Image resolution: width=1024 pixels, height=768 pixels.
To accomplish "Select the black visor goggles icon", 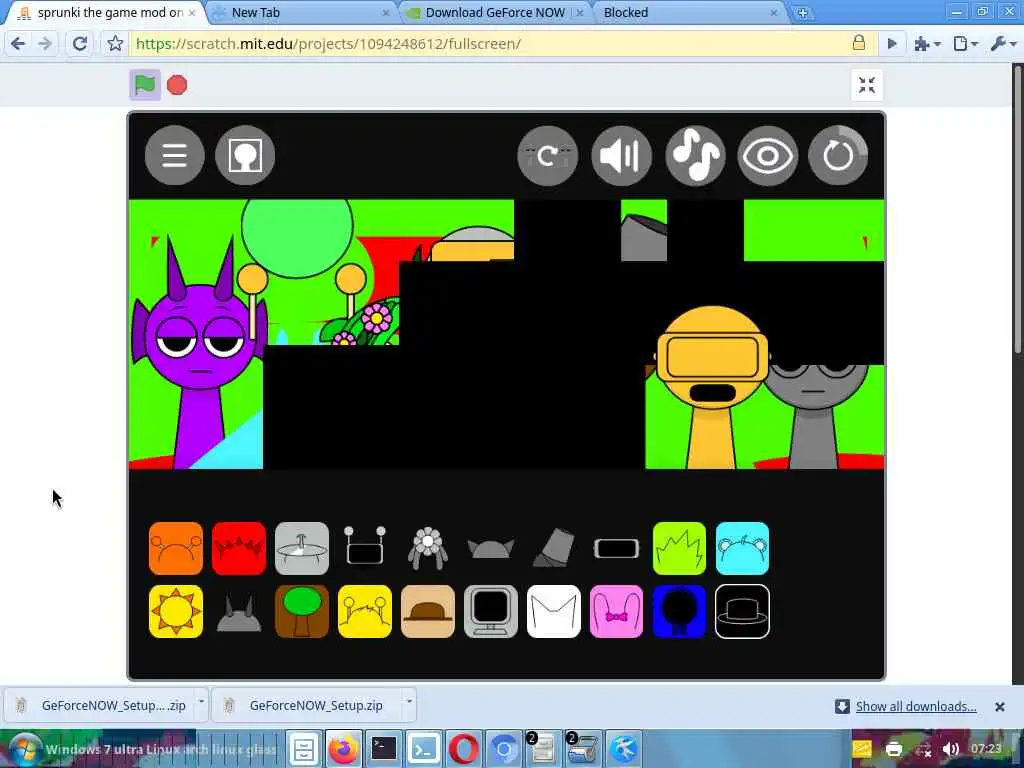I will tap(616, 549).
